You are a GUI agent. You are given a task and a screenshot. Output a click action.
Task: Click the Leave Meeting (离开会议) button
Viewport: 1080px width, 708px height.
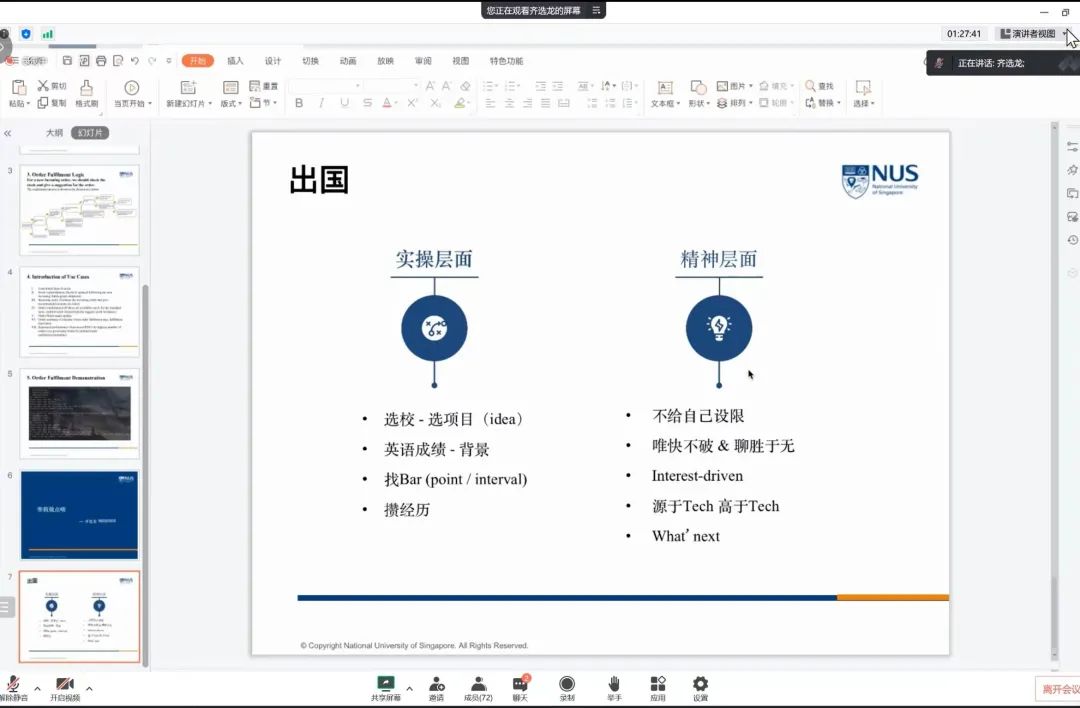(x=1058, y=689)
